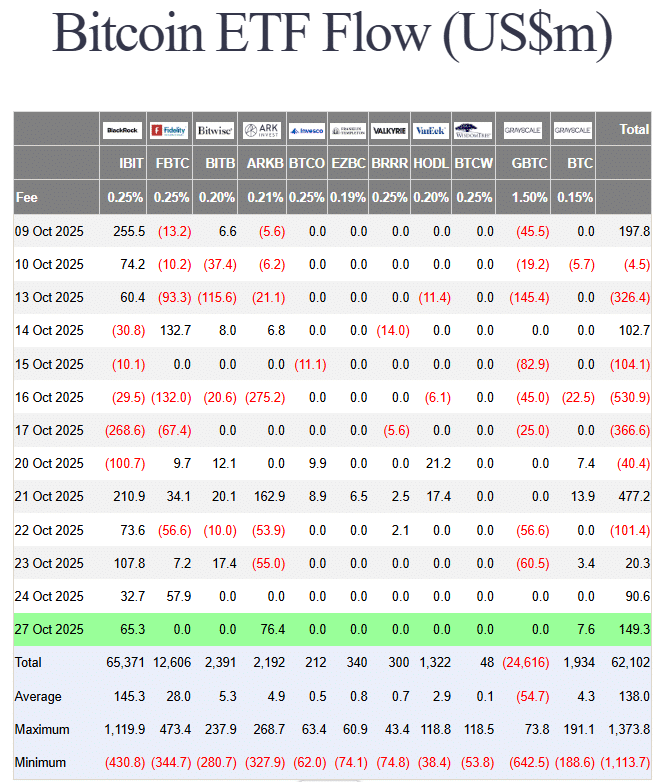The height and width of the screenshot is (782, 656).
Task: Click the WisdomTree logo
Action: pos(472,130)
